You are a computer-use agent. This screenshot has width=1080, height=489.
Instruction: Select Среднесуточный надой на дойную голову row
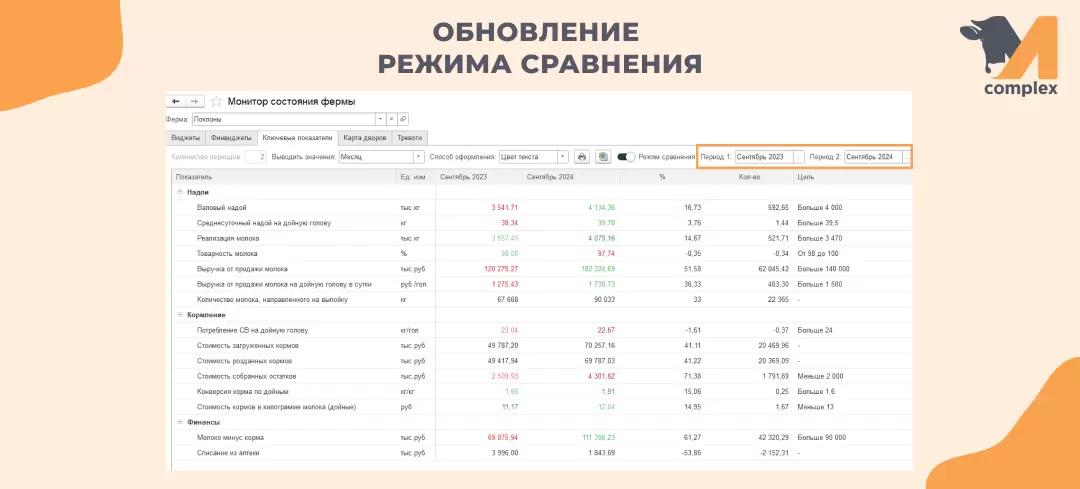click(542, 223)
